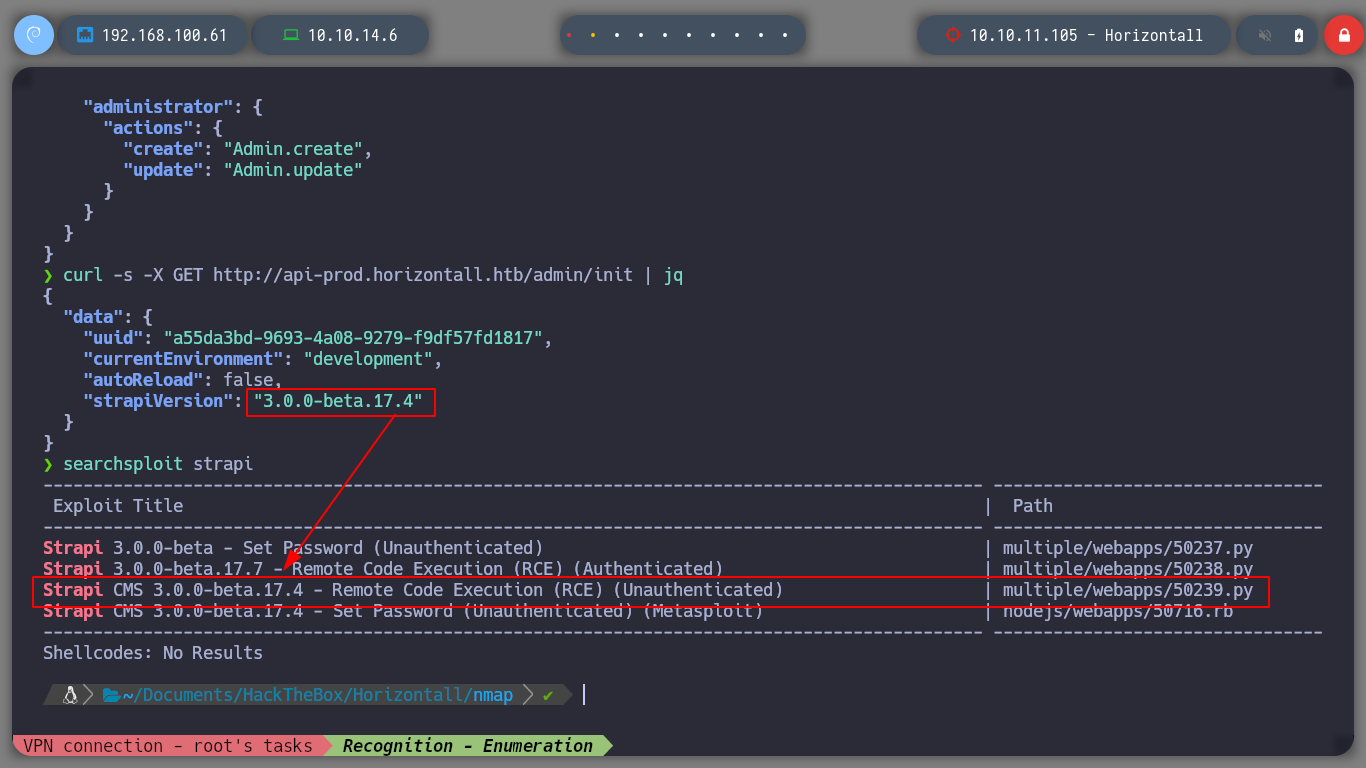Click the path nodejs/webapps/50716.rb
Image resolution: width=1366 pixels, height=768 pixels.
coord(1118,611)
